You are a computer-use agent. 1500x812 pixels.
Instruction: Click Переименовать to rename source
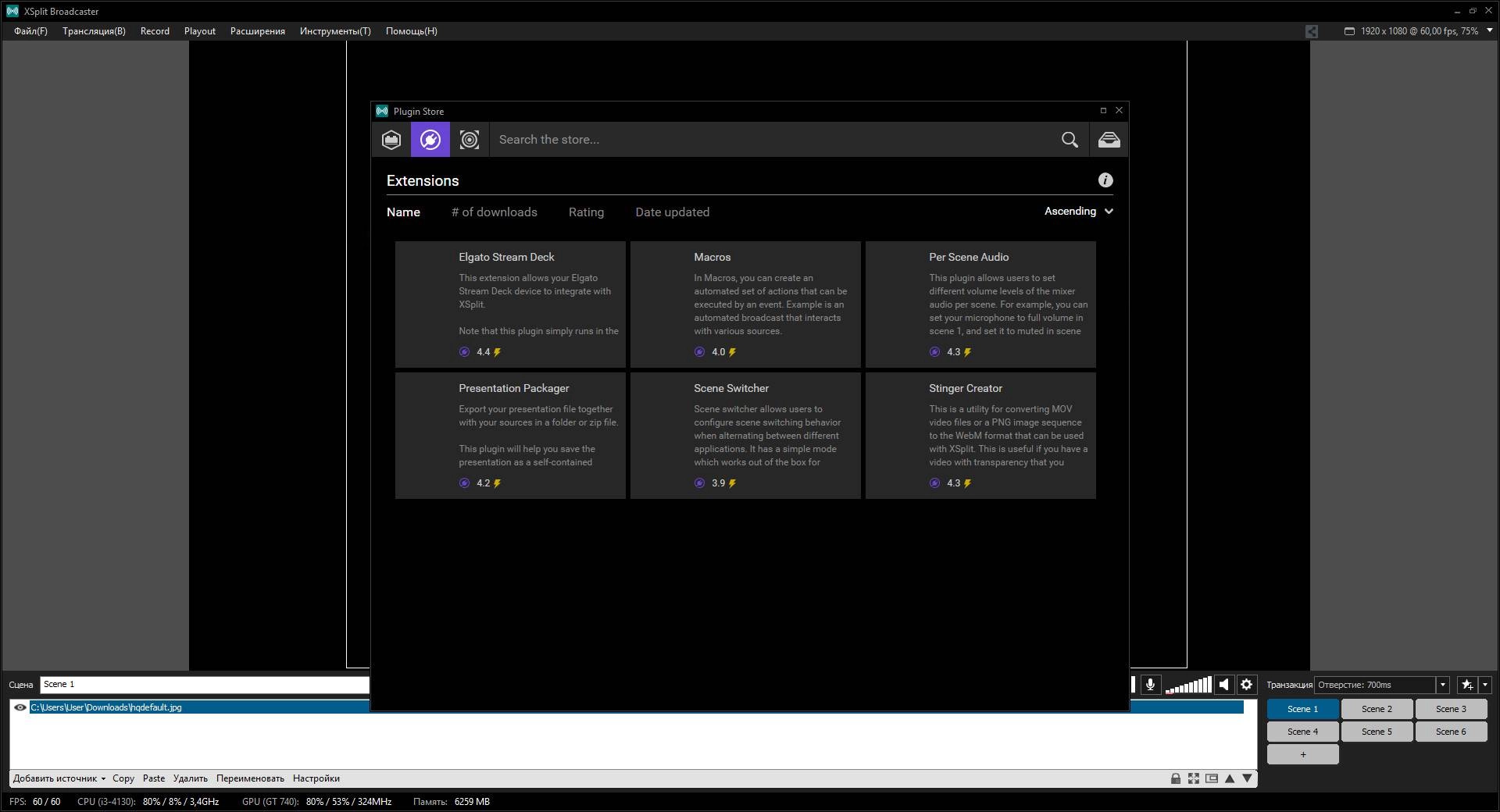(x=250, y=778)
